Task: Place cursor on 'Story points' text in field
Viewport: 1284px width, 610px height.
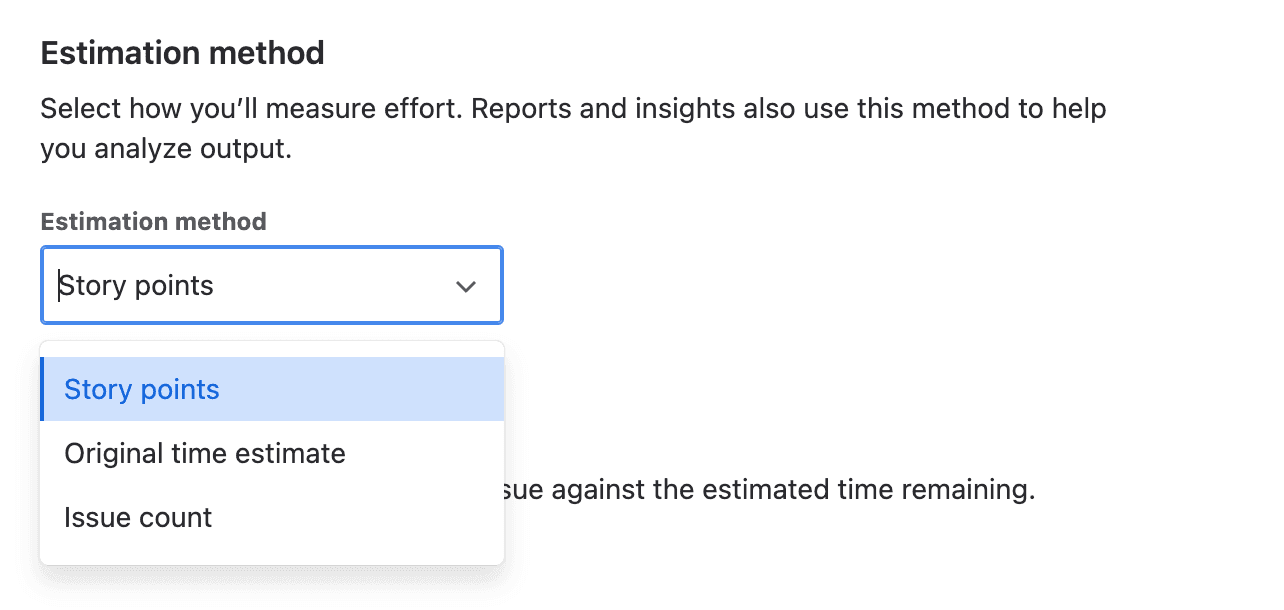Action: (x=136, y=286)
